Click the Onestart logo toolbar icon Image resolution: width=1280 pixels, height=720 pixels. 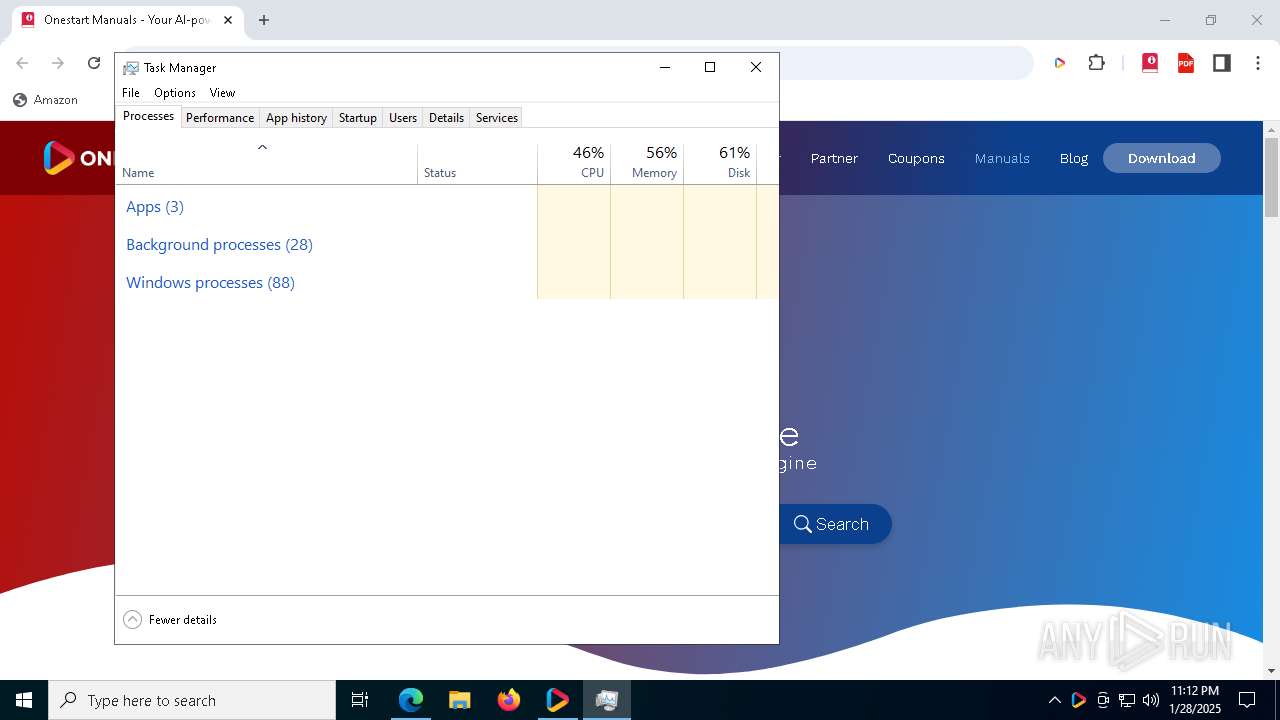coord(1060,63)
